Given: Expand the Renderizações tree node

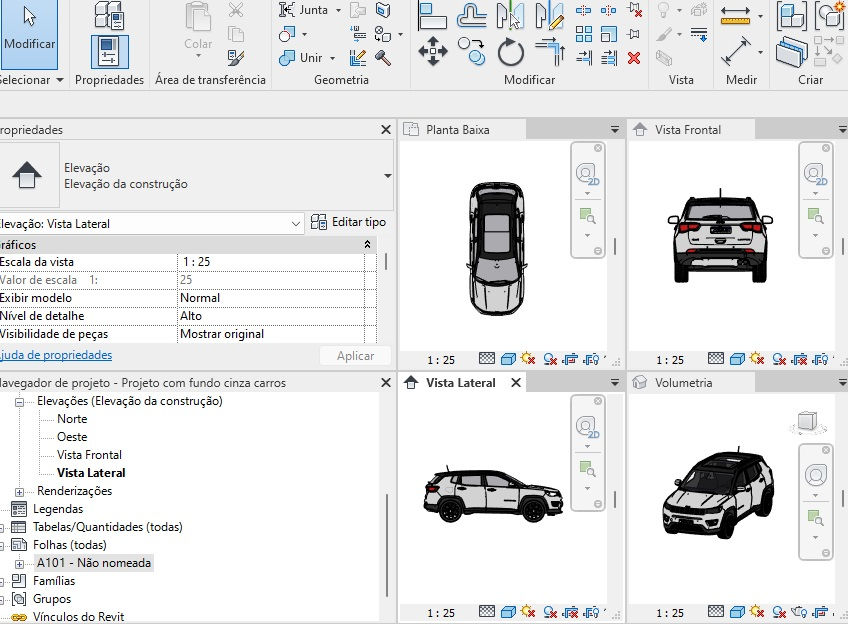Looking at the screenshot, I should 19,492.
